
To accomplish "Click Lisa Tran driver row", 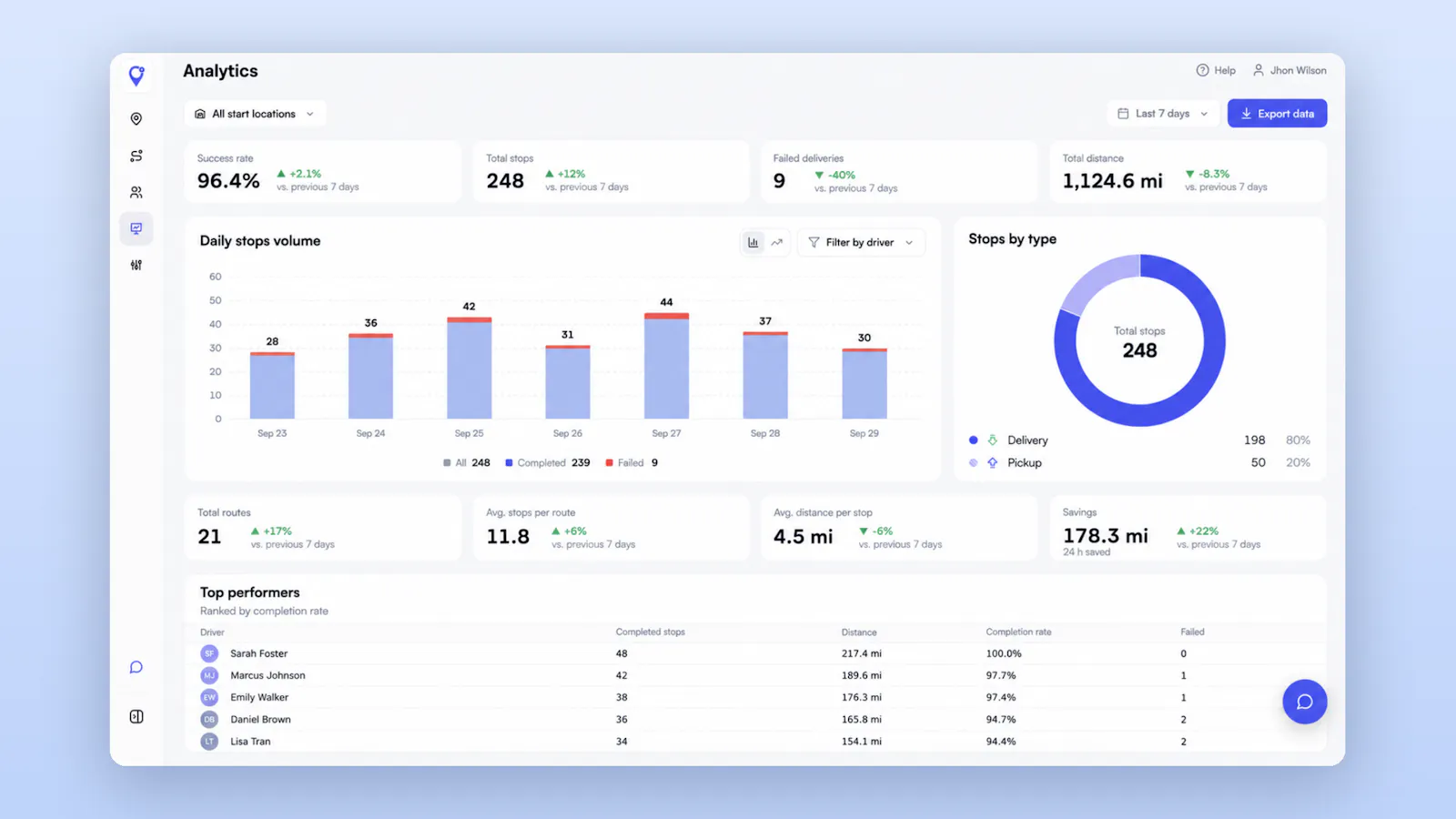I will tap(754, 741).
